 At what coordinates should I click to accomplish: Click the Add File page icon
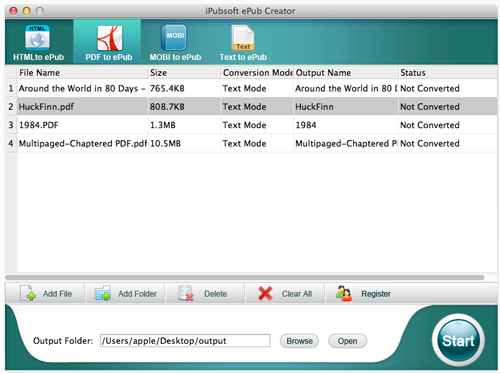(28, 293)
